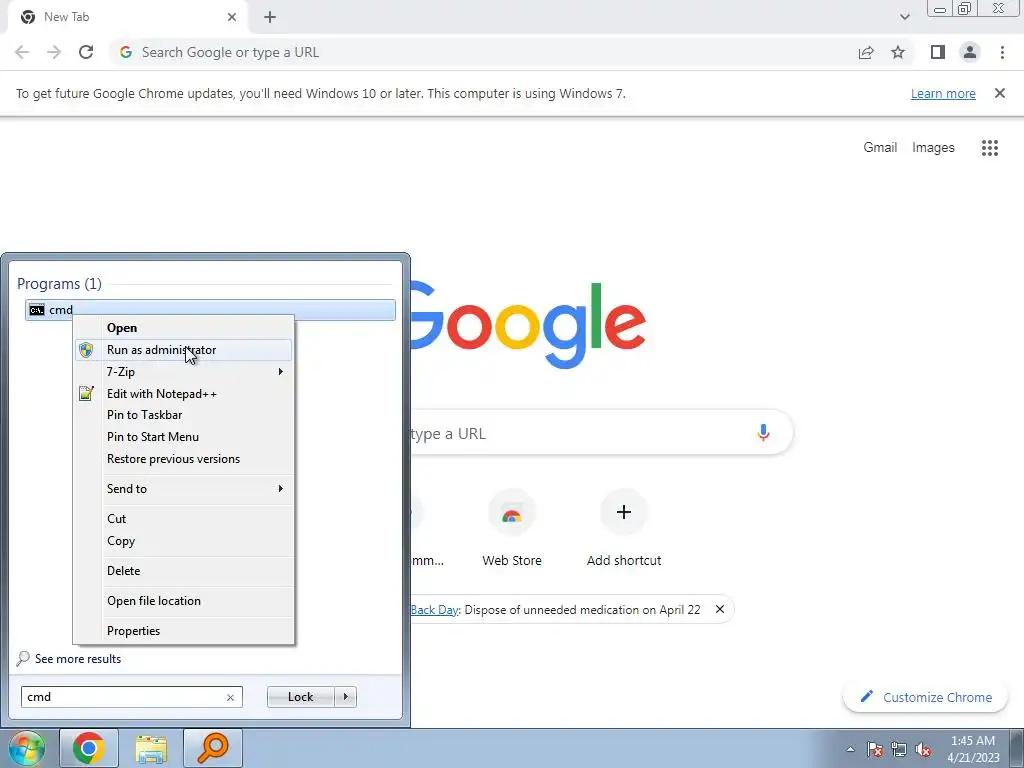This screenshot has height=768, width=1024.
Task: Open the Images link
Action: pyautogui.click(x=933, y=148)
